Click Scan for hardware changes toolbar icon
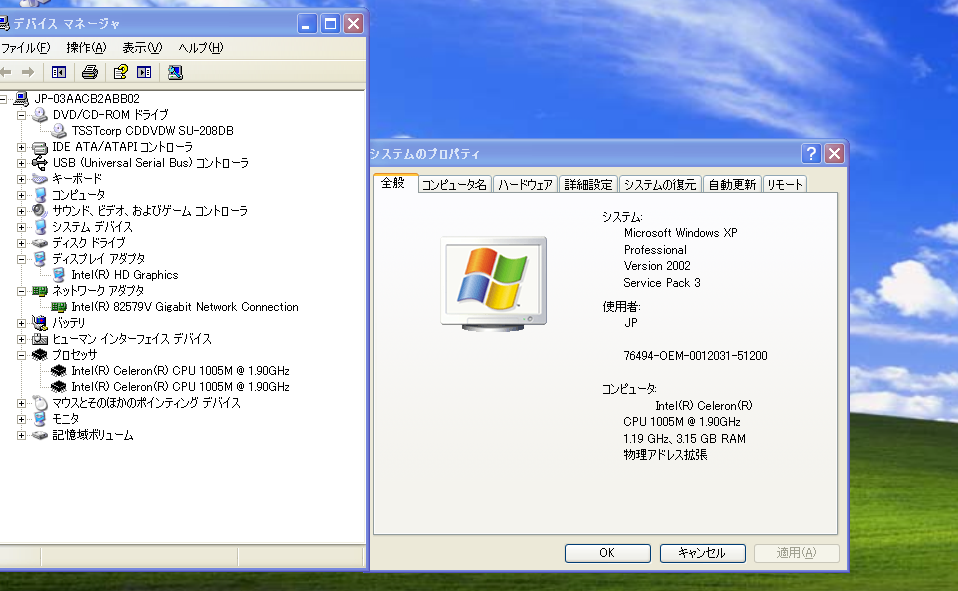The height and width of the screenshot is (591, 958). [x=175, y=72]
